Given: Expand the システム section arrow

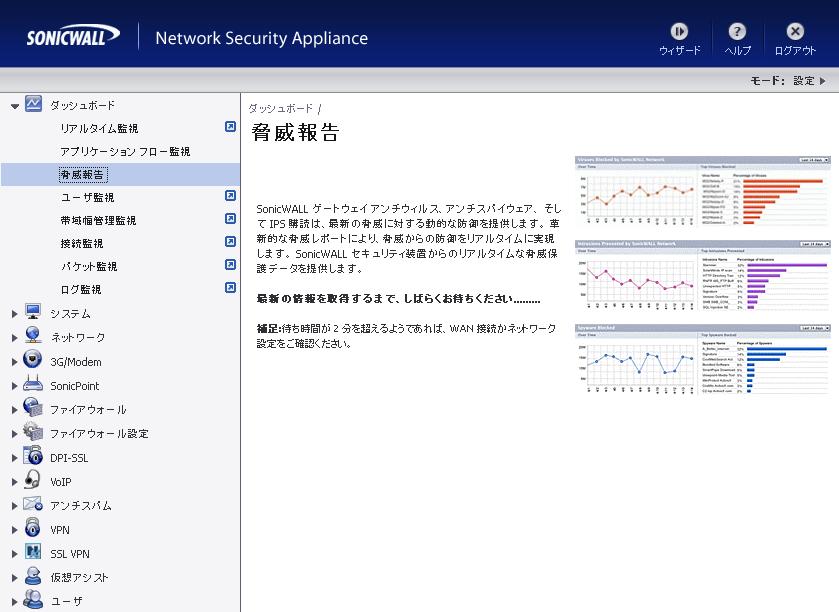Looking at the screenshot, I should point(14,314).
